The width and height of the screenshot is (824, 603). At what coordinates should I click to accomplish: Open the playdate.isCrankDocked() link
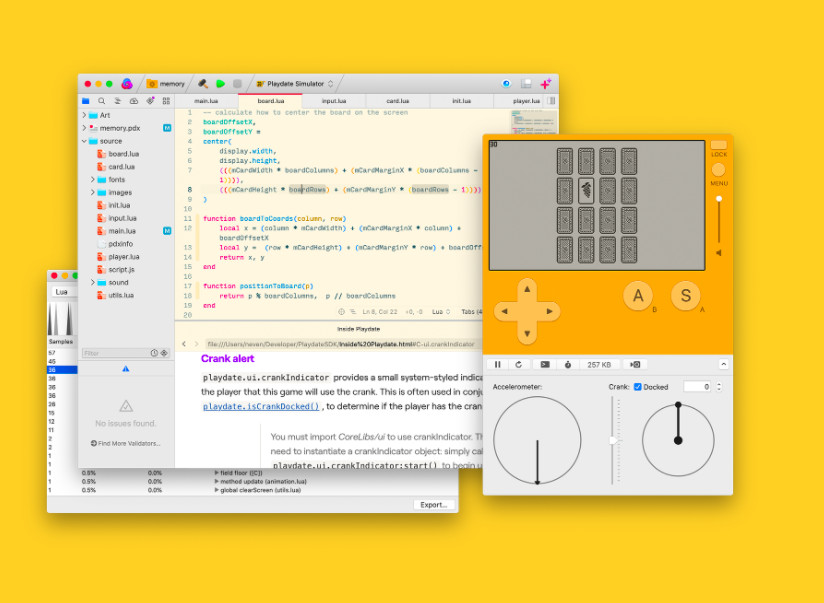click(x=261, y=406)
